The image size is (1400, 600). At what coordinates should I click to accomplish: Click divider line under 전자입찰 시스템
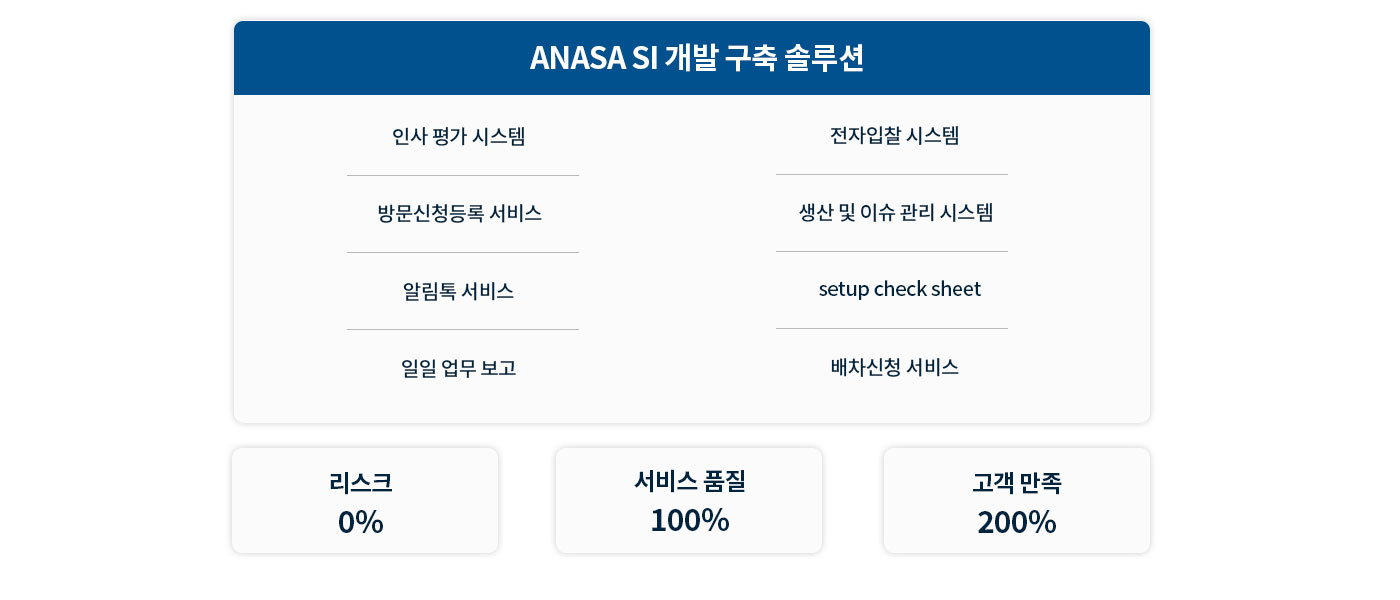(x=892, y=174)
